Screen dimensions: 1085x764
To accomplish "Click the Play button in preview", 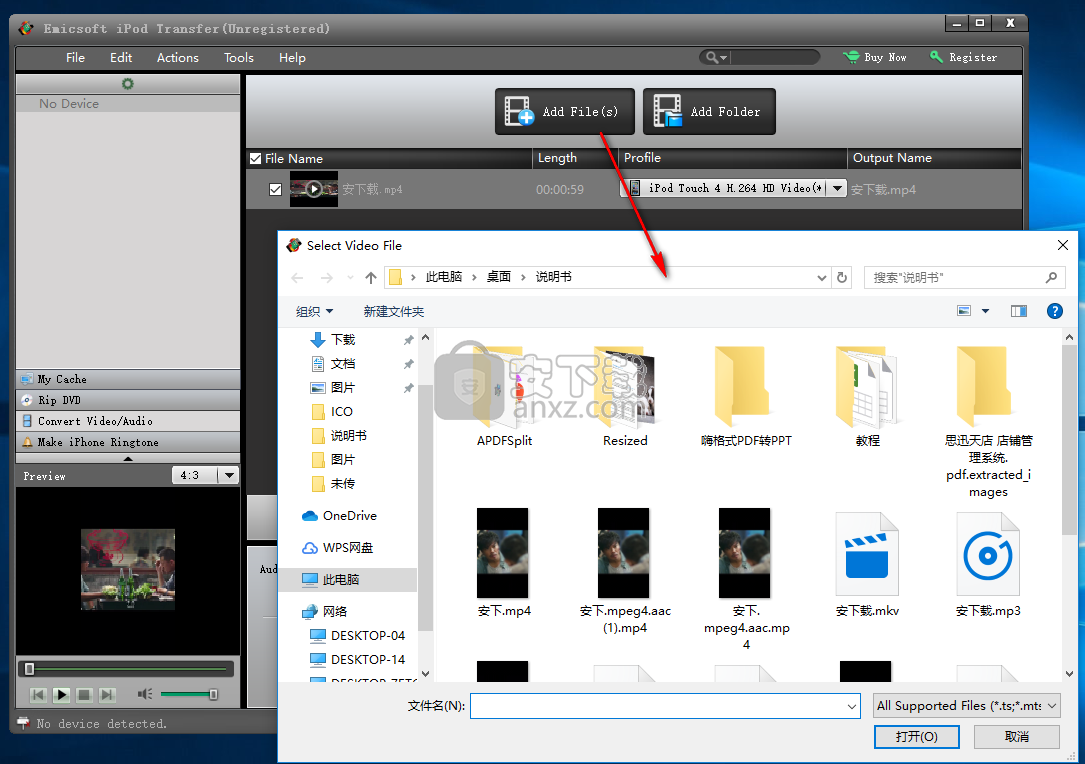I will [x=62, y=694].
